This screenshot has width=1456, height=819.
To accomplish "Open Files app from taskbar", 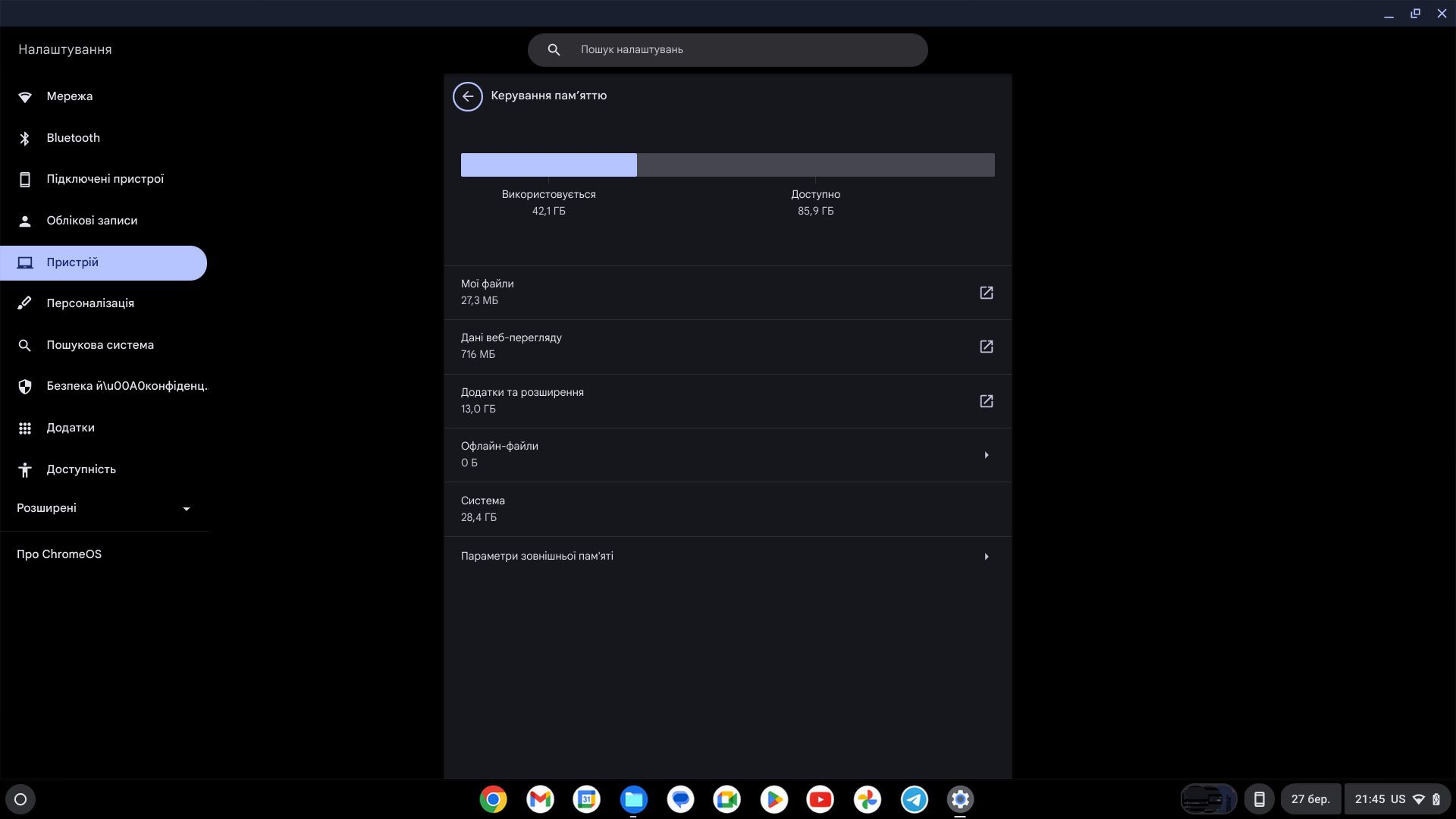I will (633, 799).
